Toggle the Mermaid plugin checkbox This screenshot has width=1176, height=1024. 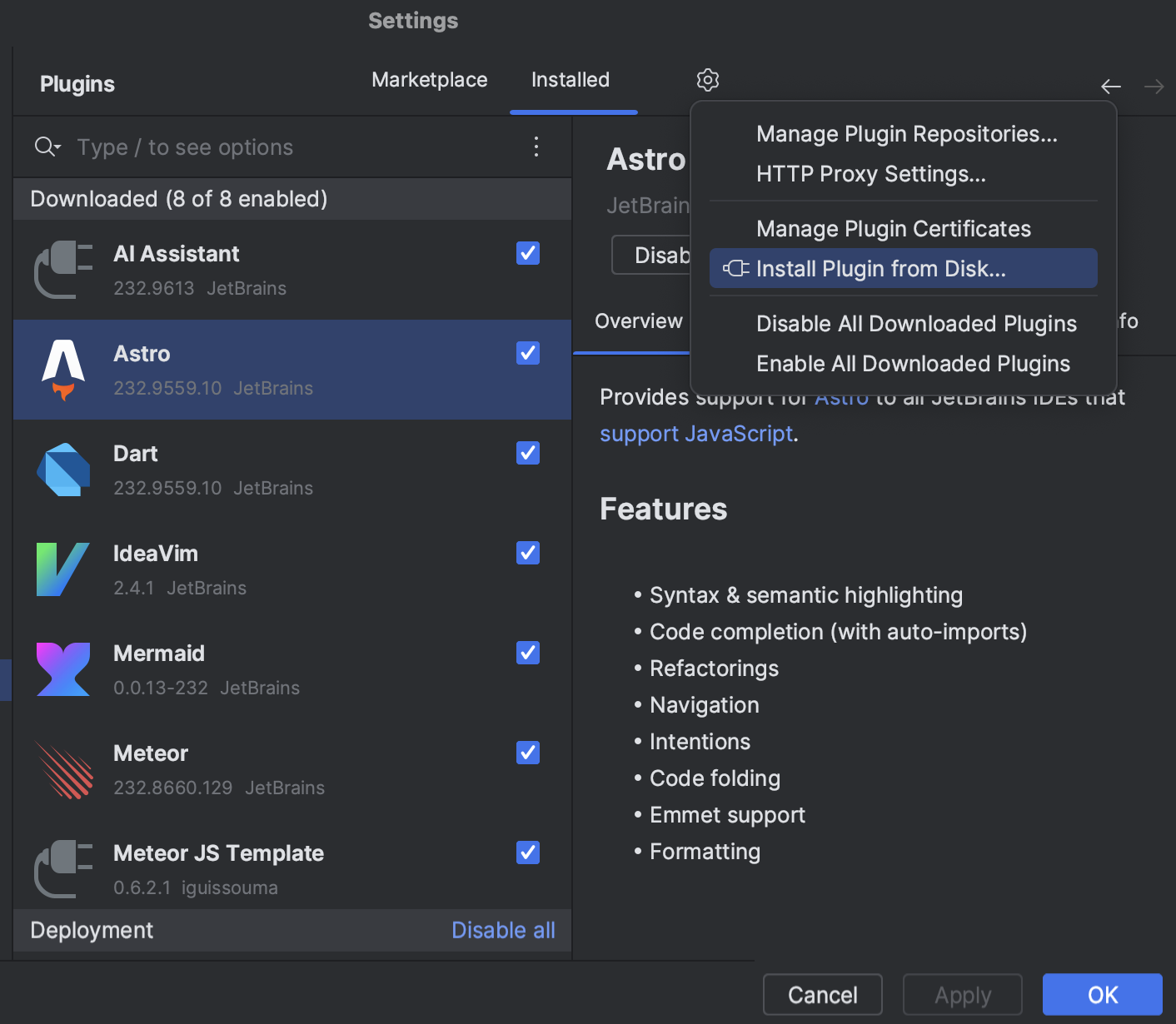tap(527, 653)
